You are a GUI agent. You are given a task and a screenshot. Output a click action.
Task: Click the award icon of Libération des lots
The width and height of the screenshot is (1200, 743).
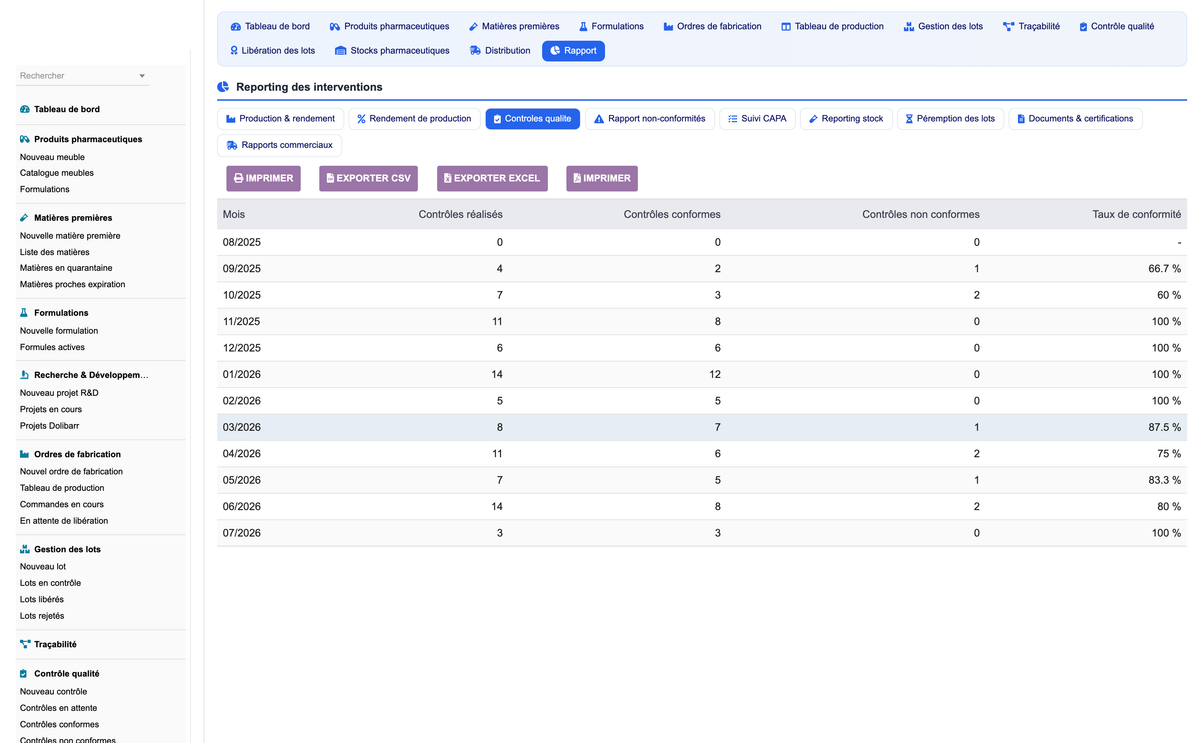[234, 50]
